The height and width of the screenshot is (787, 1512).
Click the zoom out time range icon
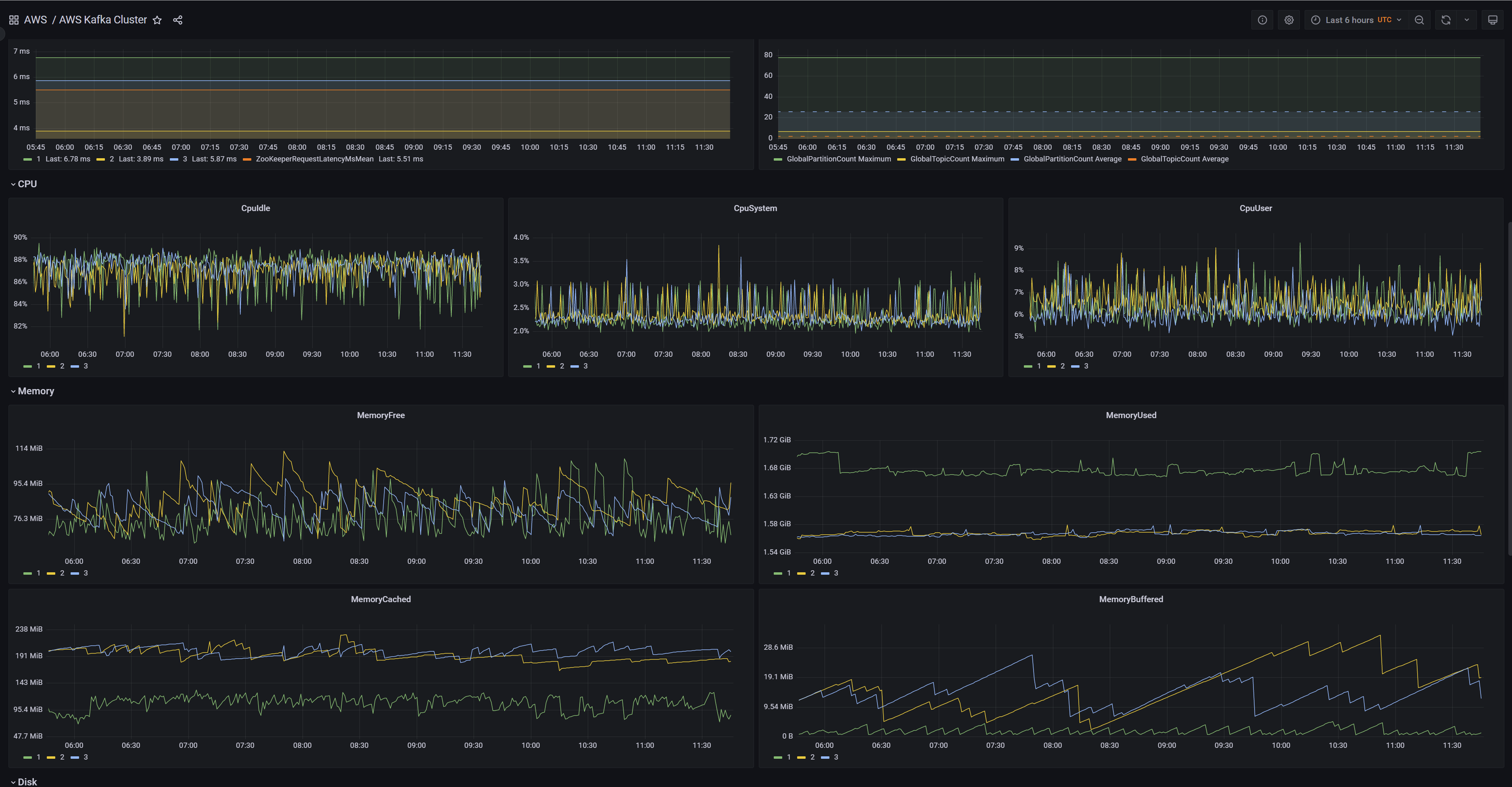1419,20
